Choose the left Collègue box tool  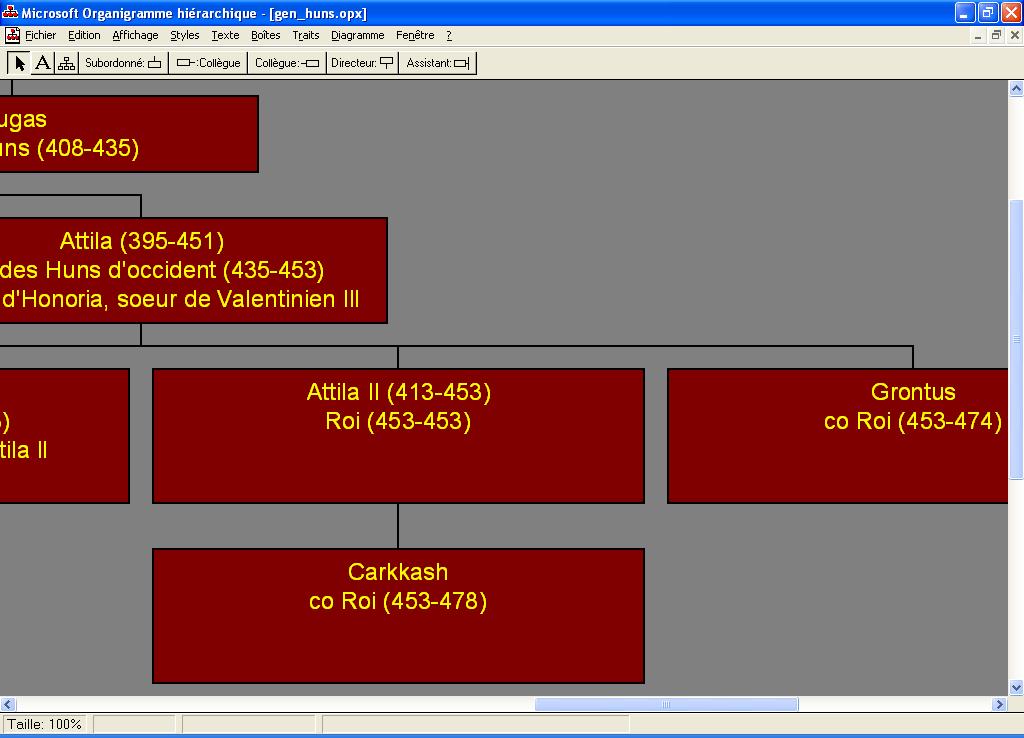(209, 63)
